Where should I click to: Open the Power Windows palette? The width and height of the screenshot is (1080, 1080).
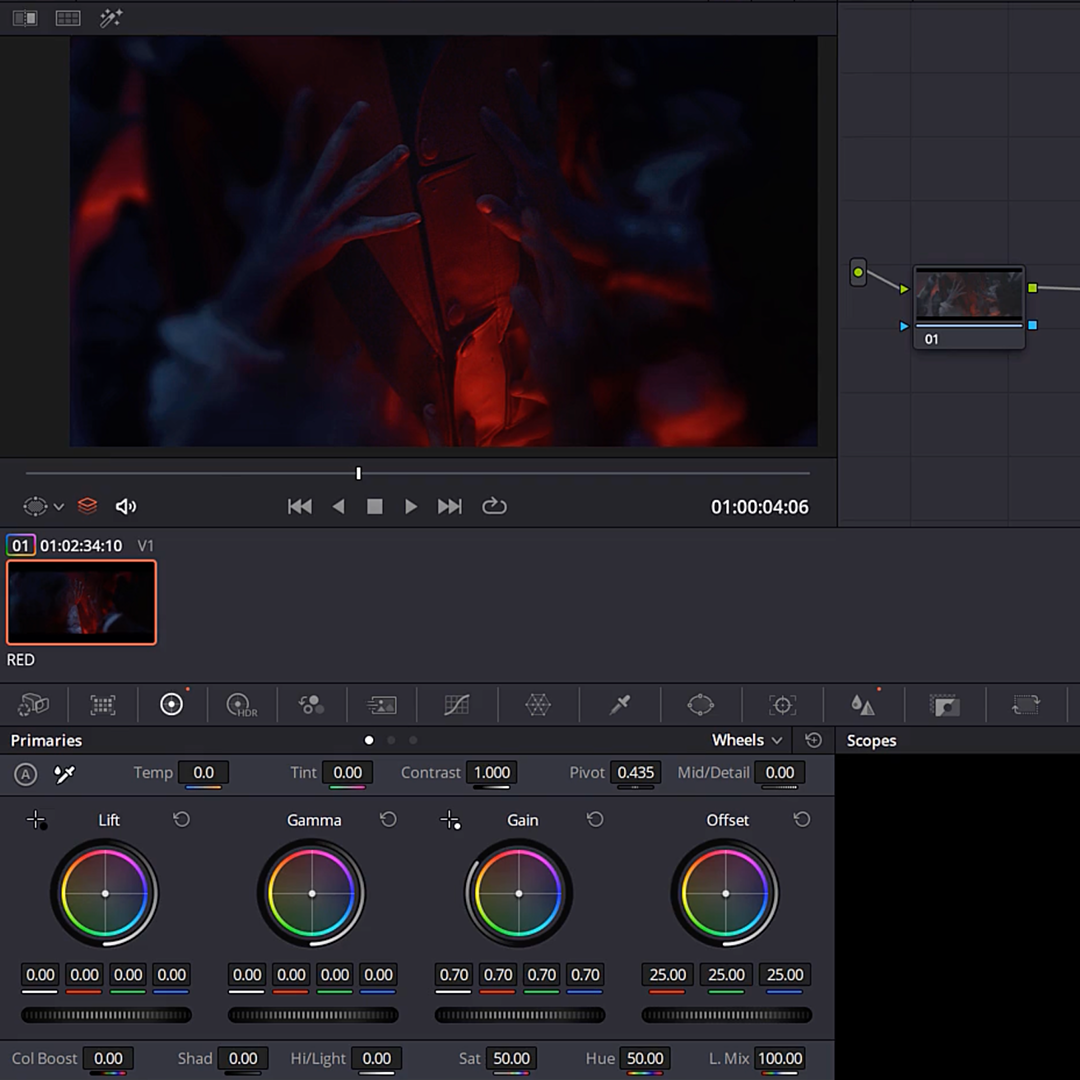coord(700,705)
